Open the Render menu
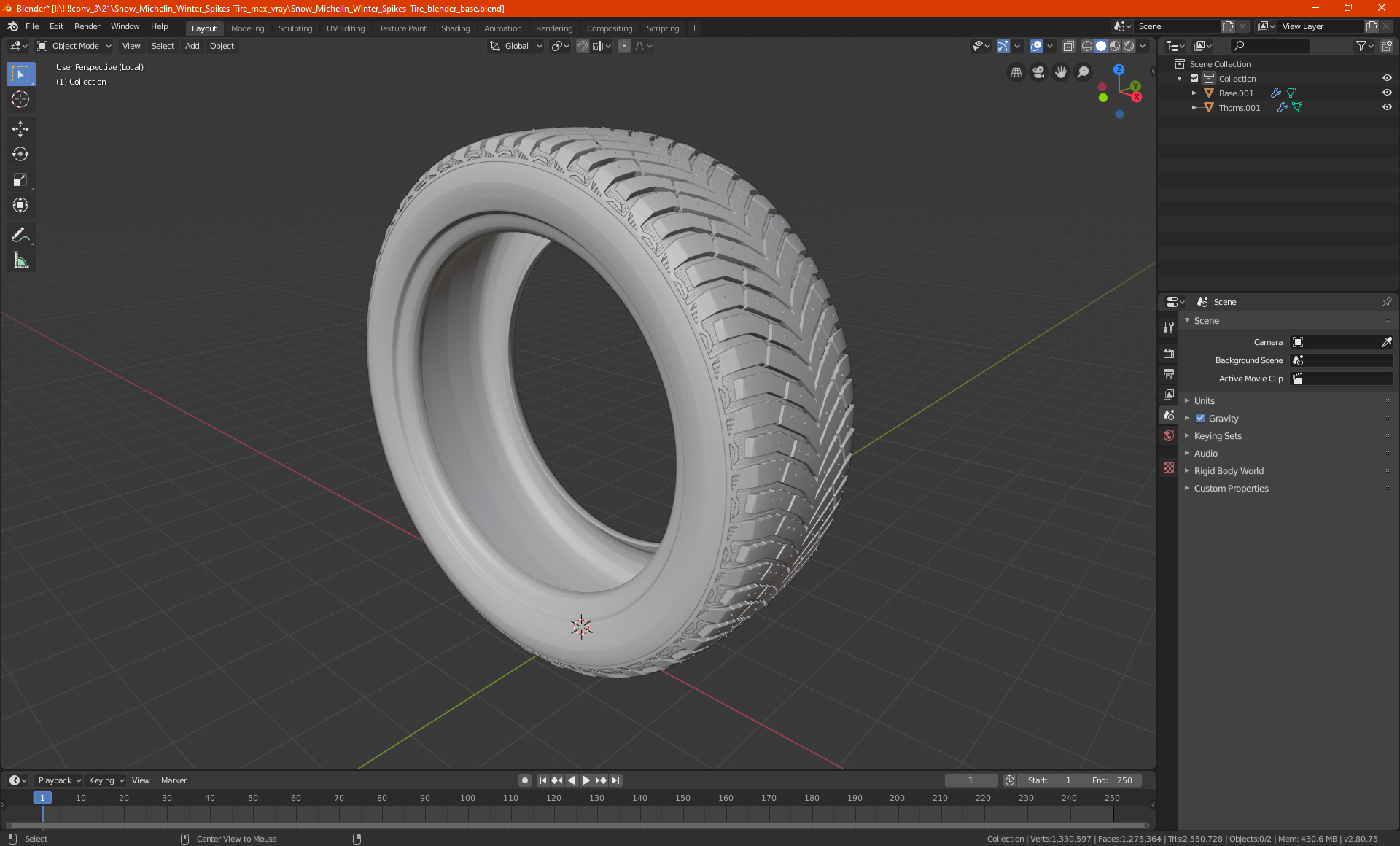1400x846 pixels. (x=87, y=26)
